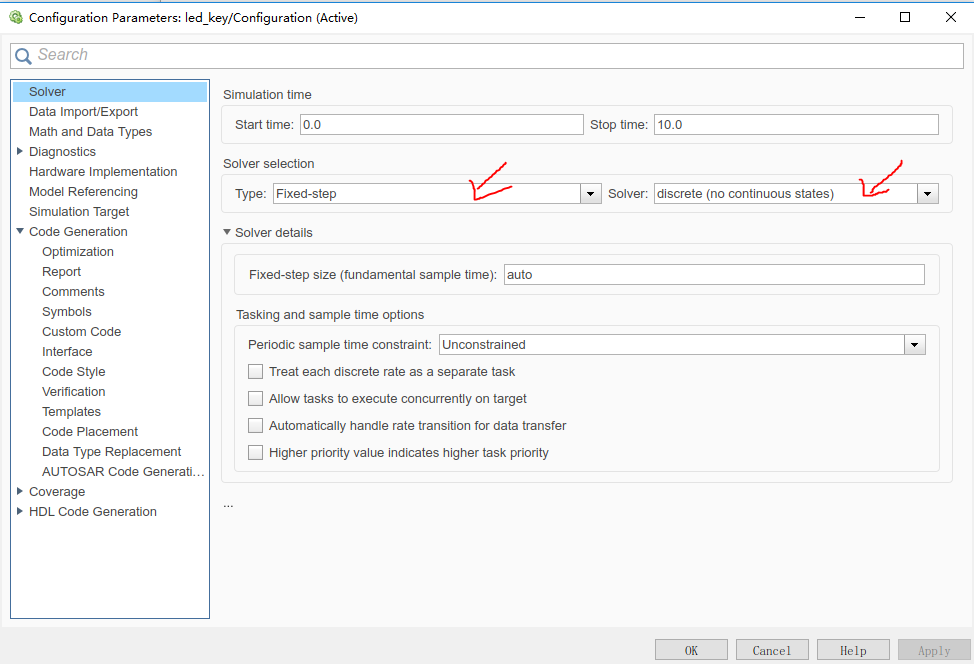Screen dimensions: 974x664
Task: Select Model Referencing pane
Action: pyautogui.click(x=83, y=191)
